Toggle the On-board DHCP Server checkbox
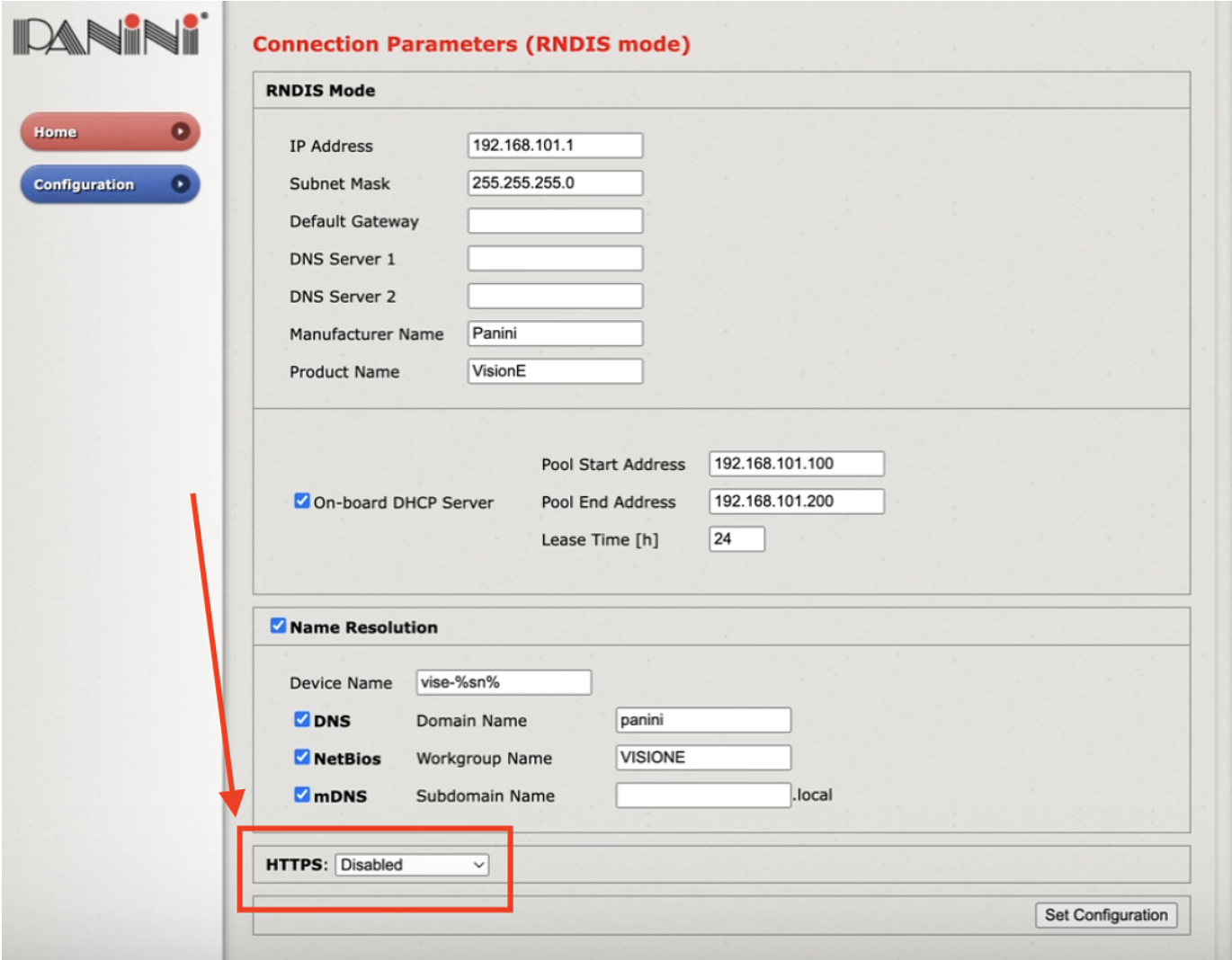 (303, 502)
